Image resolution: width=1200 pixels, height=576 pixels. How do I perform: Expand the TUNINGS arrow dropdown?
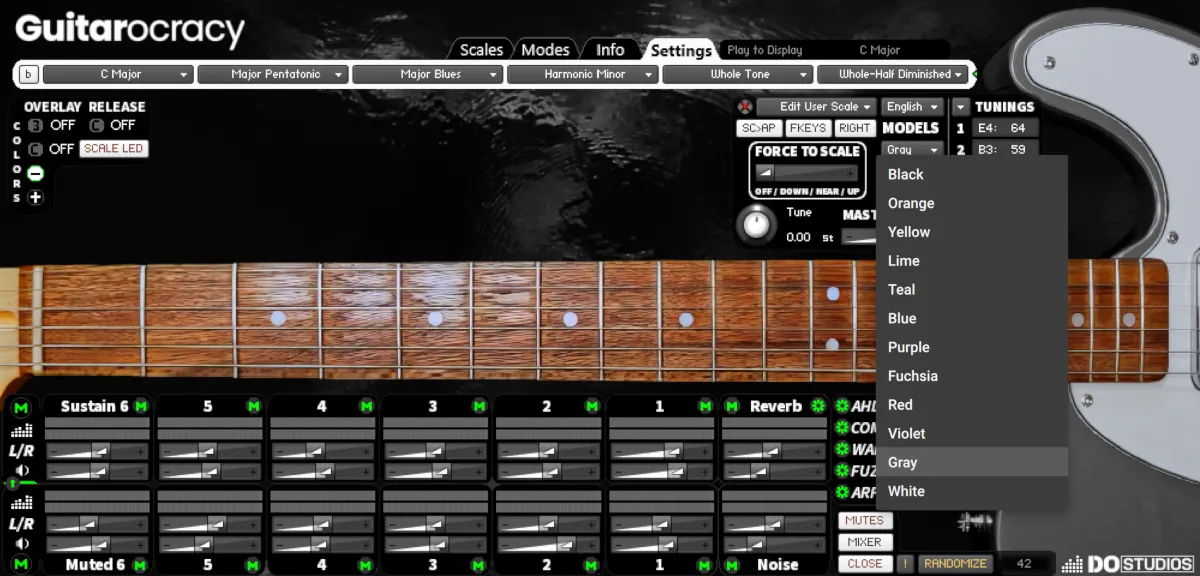tap(961, 107)
